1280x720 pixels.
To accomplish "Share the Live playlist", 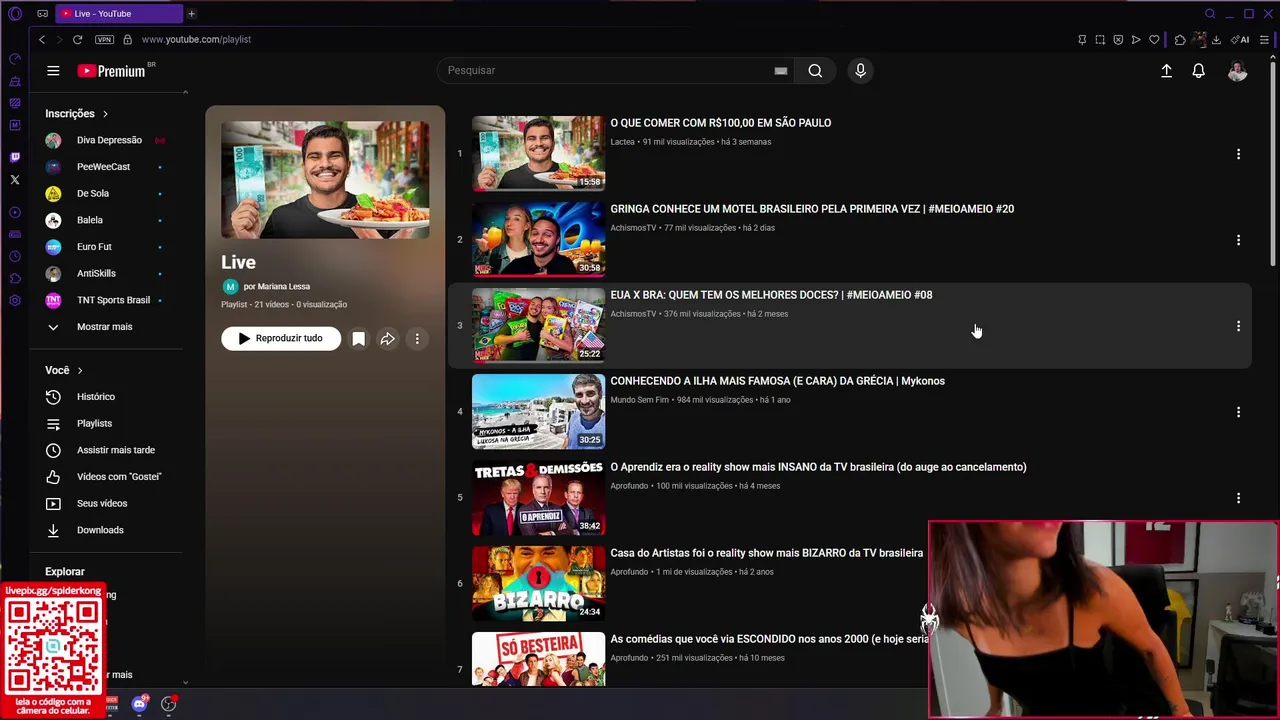I will [x=387, y=339].
